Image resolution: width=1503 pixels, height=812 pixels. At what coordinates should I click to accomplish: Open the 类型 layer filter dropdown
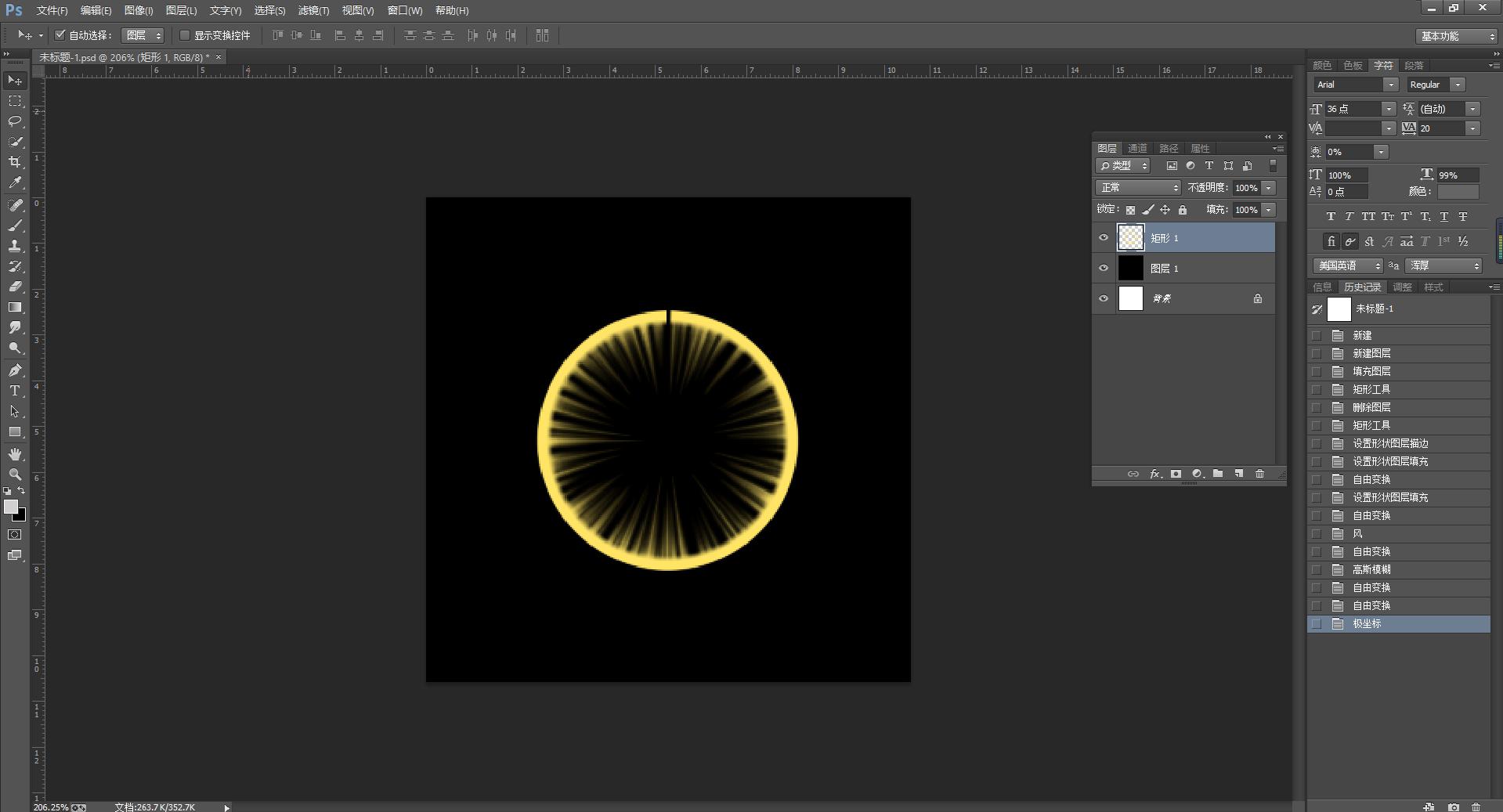tap(1122, 166)
